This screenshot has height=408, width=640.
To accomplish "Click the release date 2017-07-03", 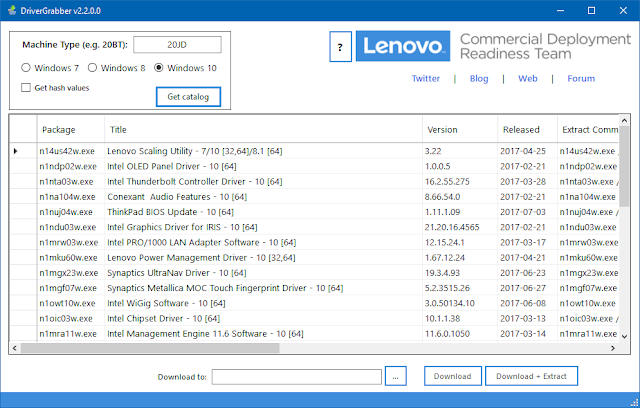I will (527, 212).
